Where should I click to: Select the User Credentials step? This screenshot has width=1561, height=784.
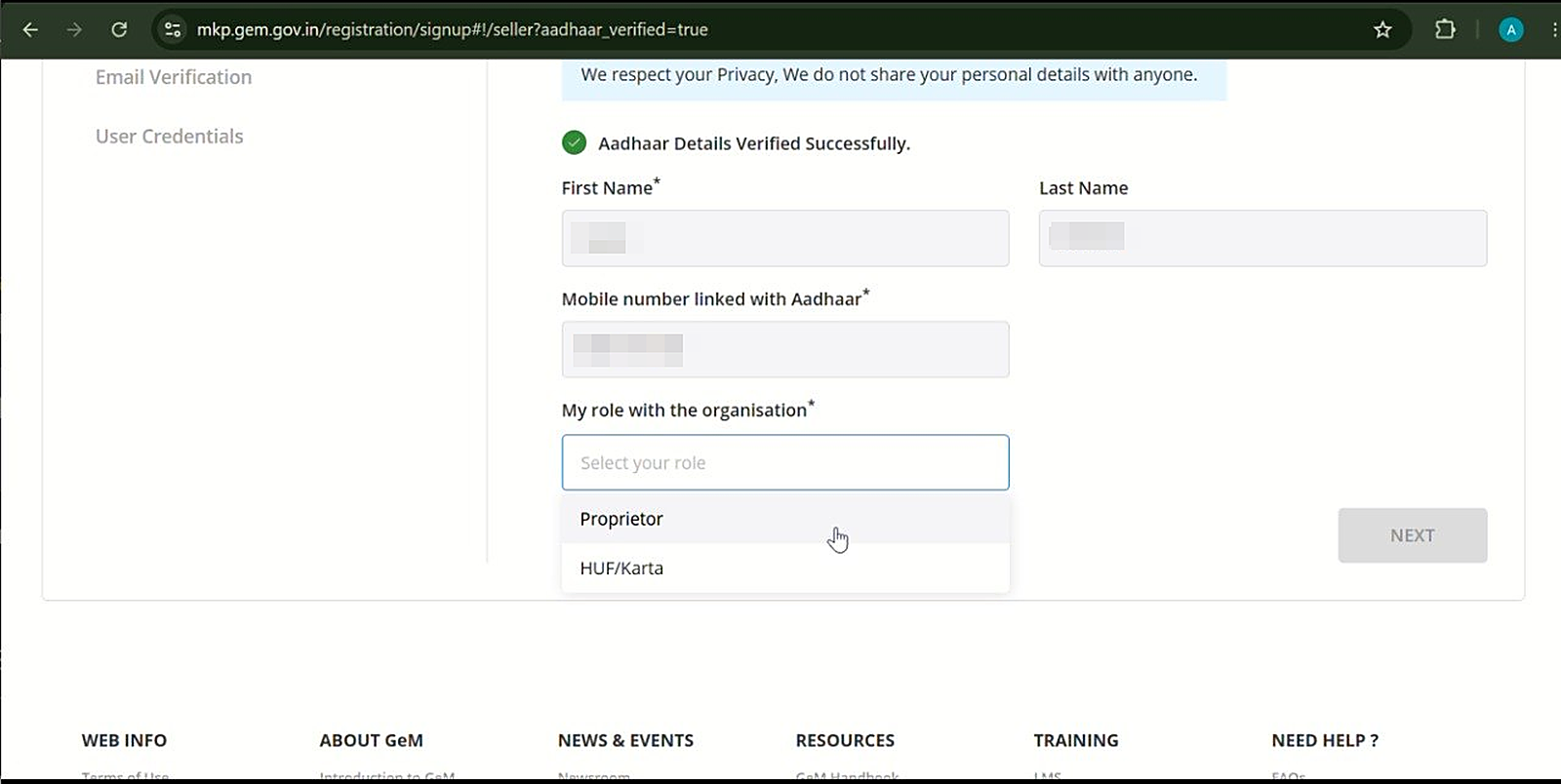(x=170, y=137)
